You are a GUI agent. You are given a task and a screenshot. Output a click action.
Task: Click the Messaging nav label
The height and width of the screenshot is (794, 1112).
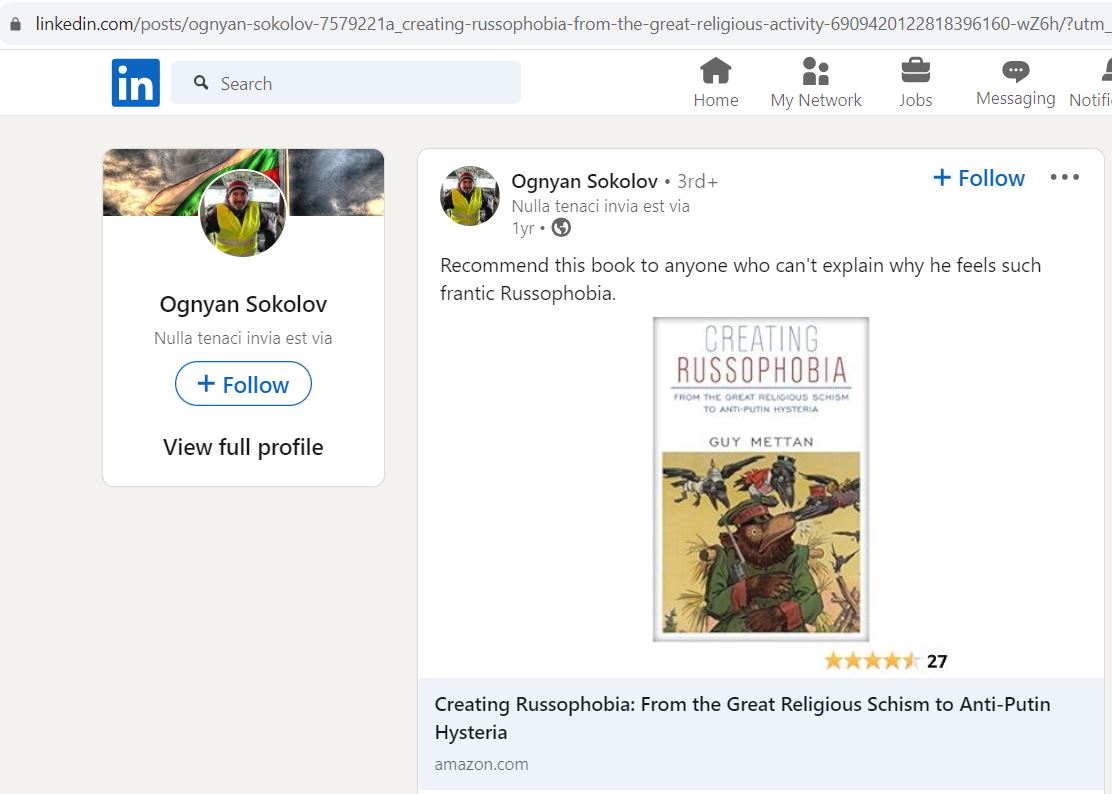point(1016,99)
